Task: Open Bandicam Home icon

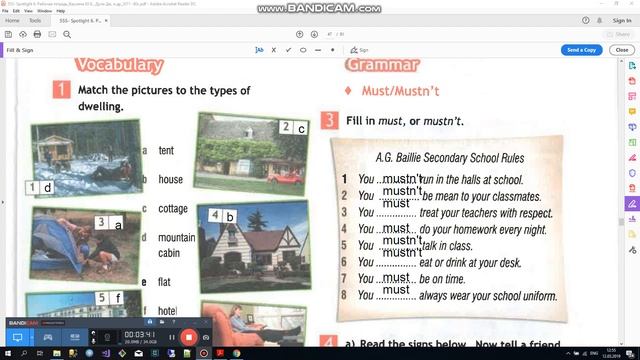Action: 150,322
